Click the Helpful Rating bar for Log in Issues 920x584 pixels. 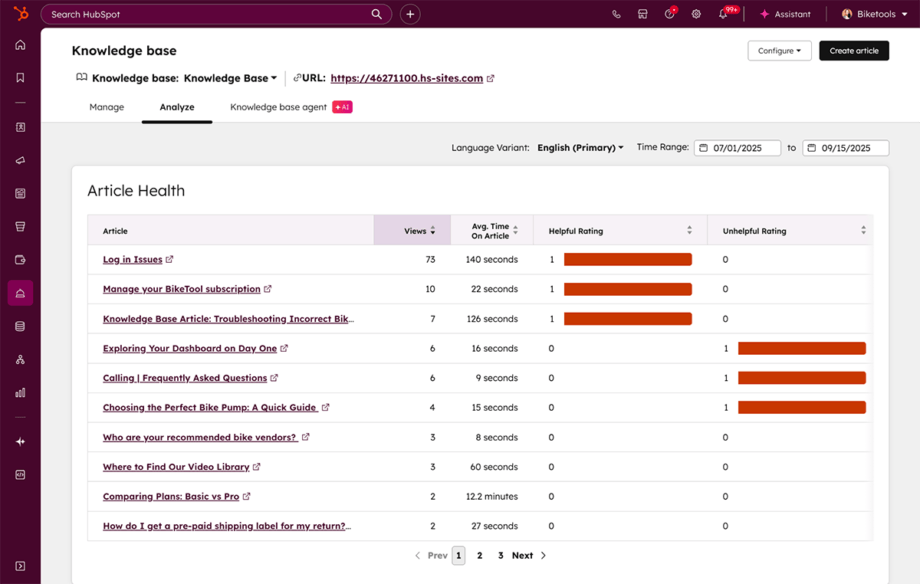627,258
